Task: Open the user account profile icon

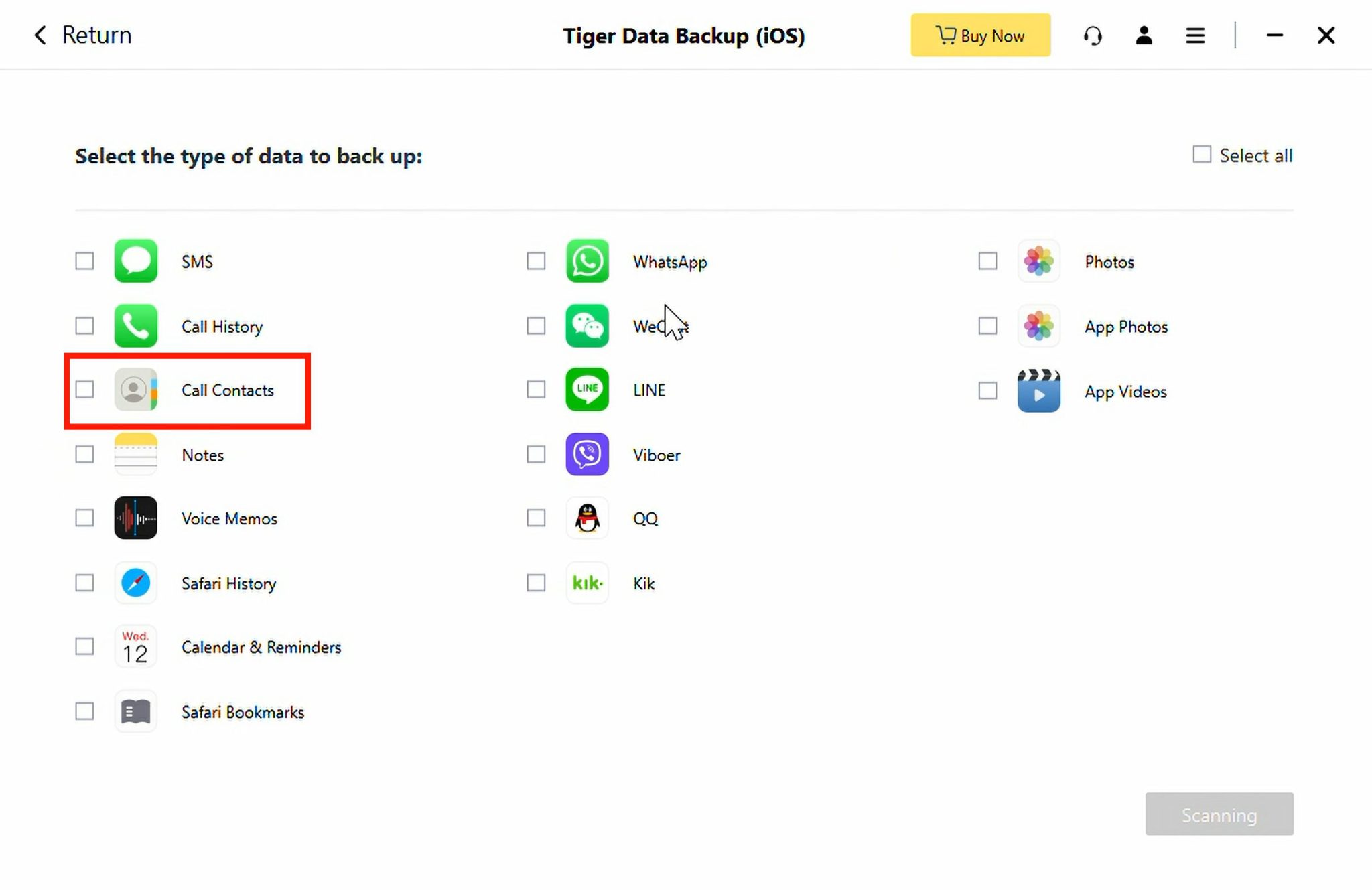Action: point(1144,35)
